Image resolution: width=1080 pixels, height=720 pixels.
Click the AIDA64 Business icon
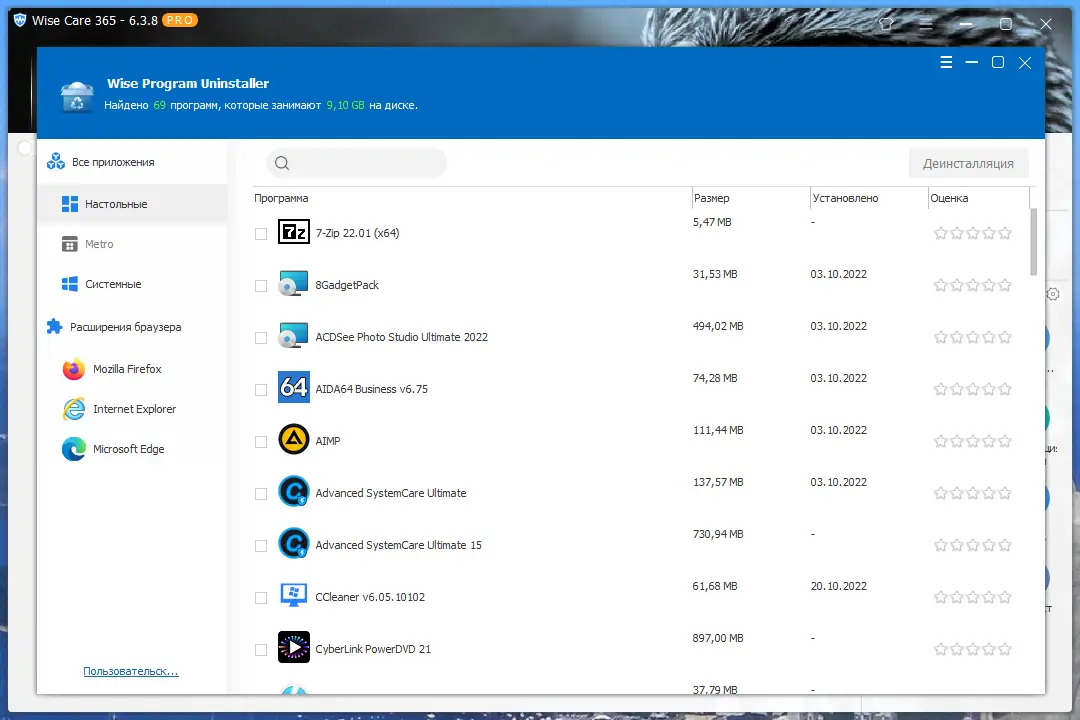pos(293,387)
